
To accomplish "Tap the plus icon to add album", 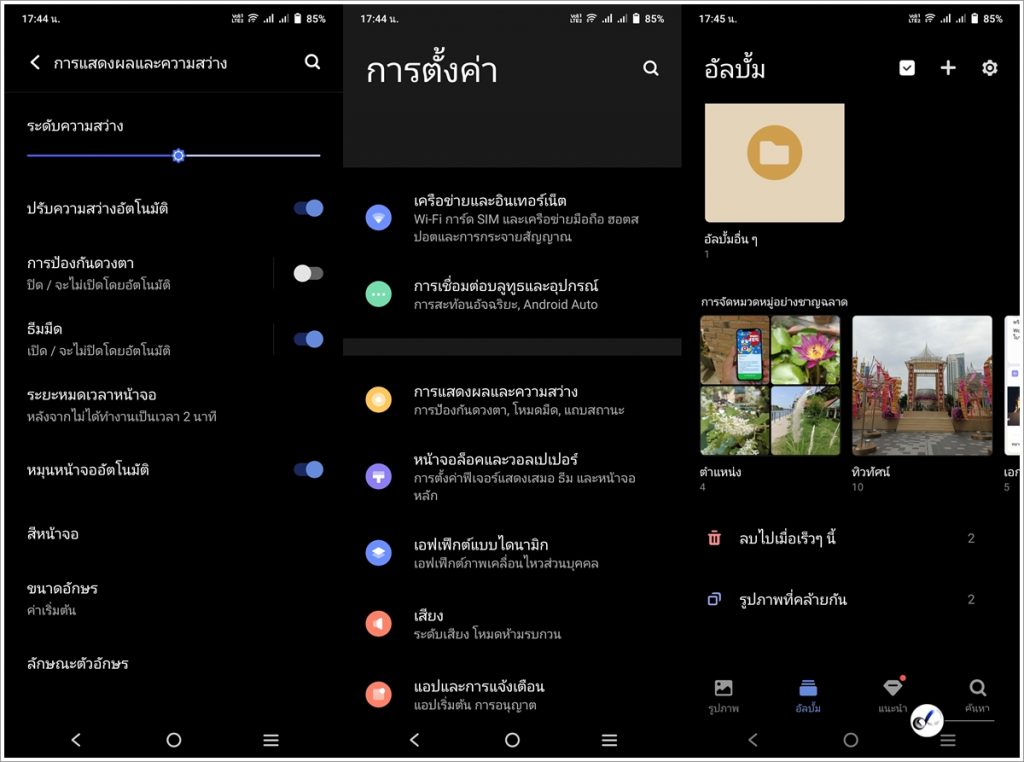I will tap(948, 68).
